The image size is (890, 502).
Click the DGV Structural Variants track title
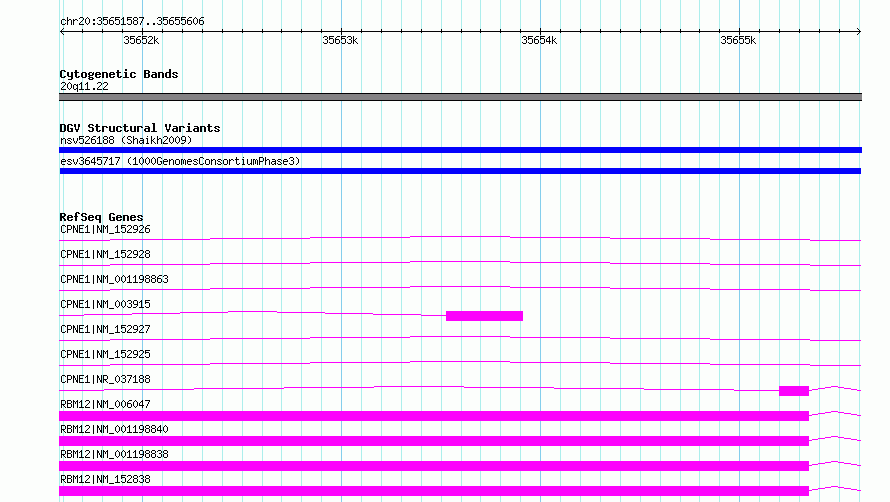pos(140,128)
